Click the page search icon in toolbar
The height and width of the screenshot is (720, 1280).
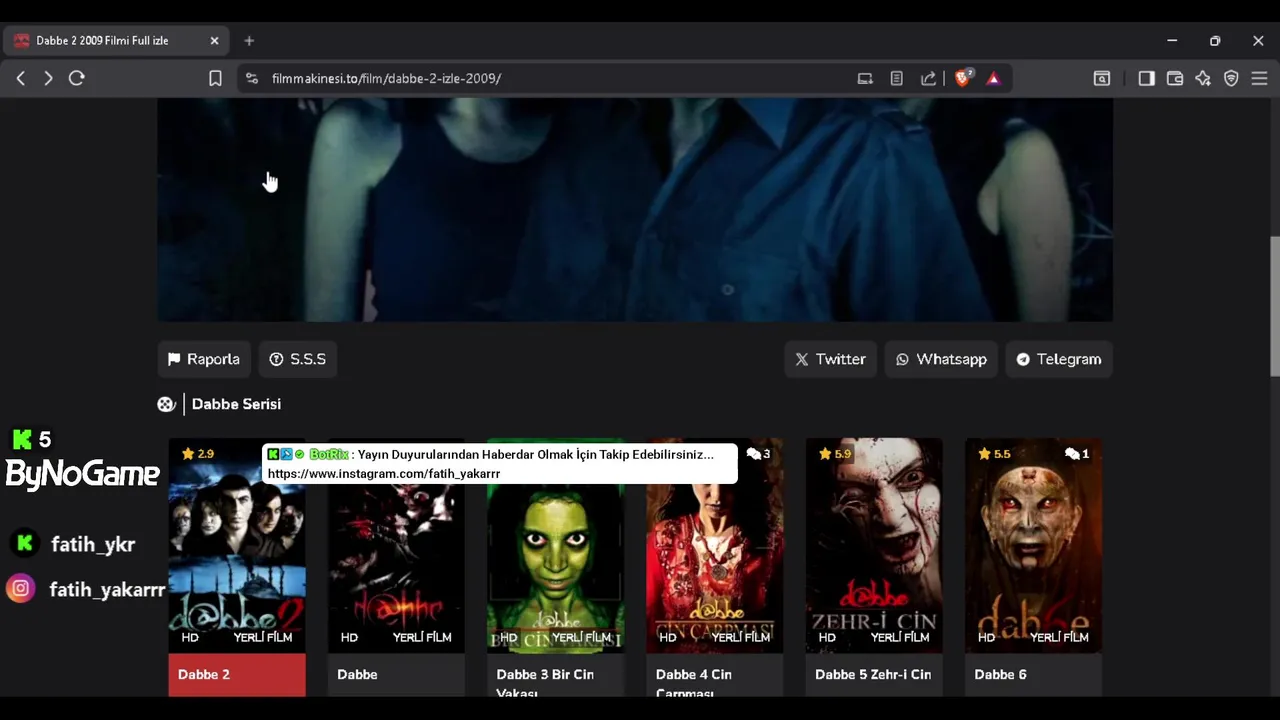(1102, 78)
